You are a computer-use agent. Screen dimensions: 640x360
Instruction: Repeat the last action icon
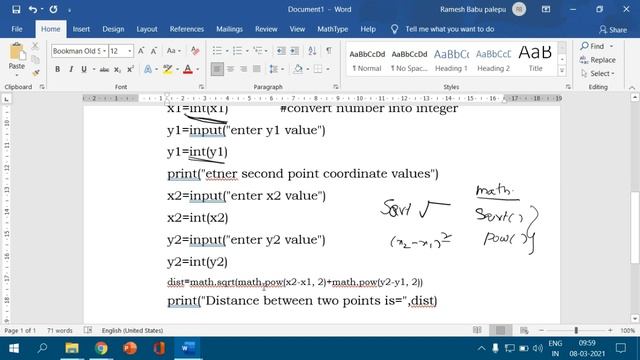53,9
